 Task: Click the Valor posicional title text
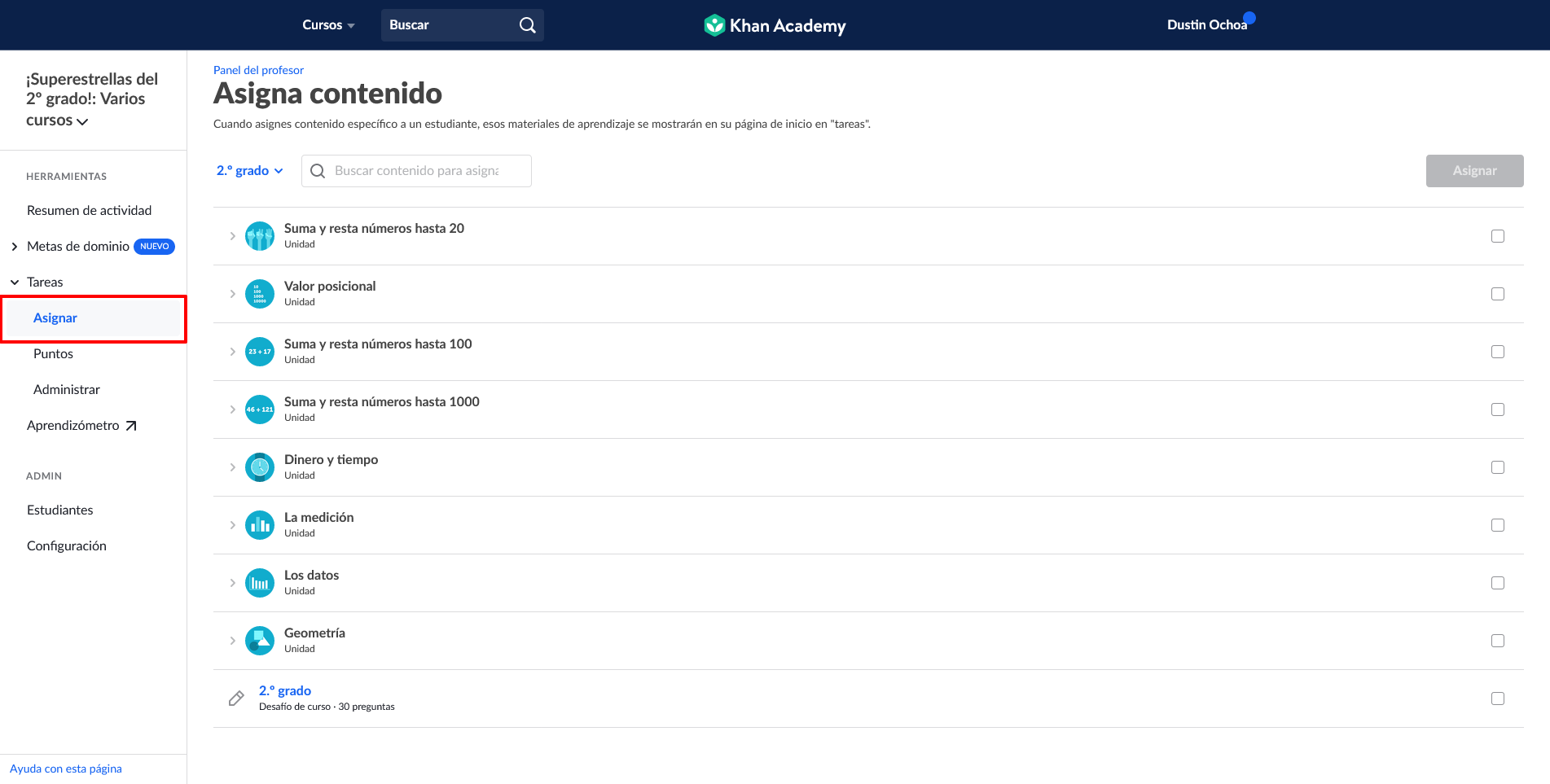pos(330,287)
